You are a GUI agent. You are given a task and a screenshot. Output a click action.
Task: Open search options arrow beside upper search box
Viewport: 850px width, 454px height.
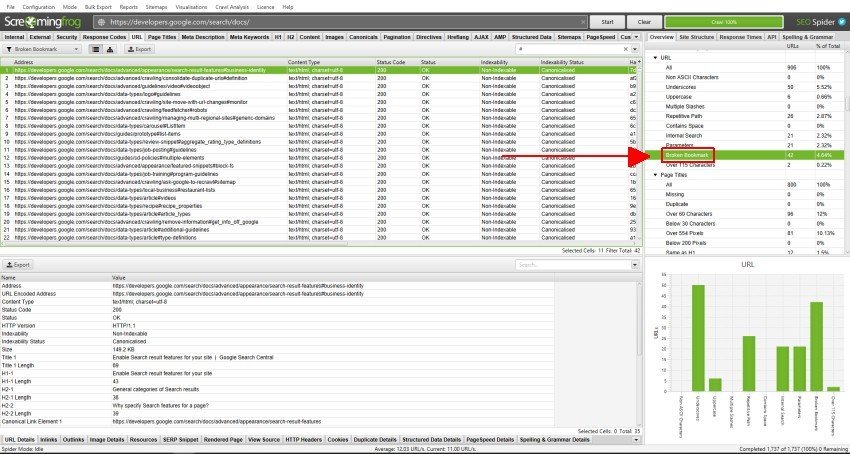(x=633, y=48)
